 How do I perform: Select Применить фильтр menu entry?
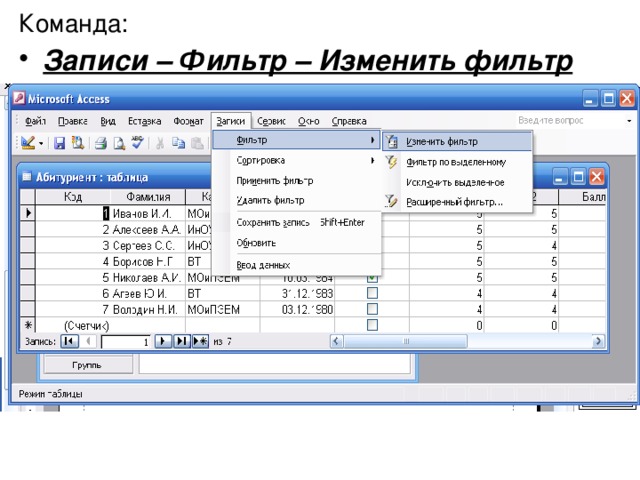pyautogui.click(x=297, y=180)
